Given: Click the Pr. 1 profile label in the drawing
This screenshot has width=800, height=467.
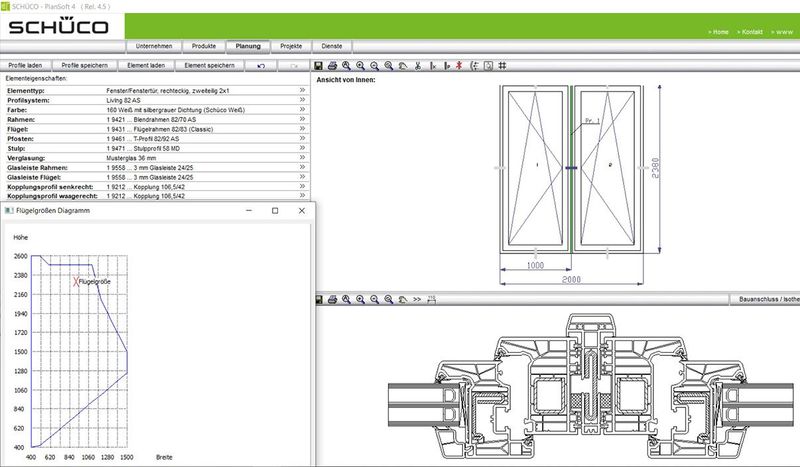Looking at the screenshot, I should click(592, 121).
